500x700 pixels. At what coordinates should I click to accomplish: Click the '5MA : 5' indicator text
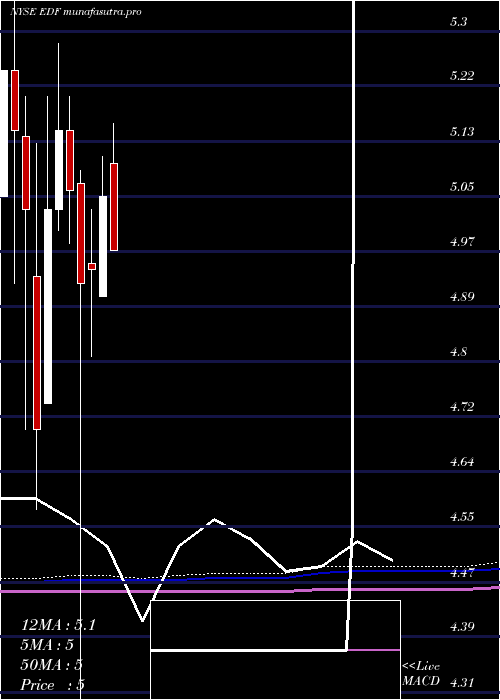pyautogui.click(x=47, y=645)
